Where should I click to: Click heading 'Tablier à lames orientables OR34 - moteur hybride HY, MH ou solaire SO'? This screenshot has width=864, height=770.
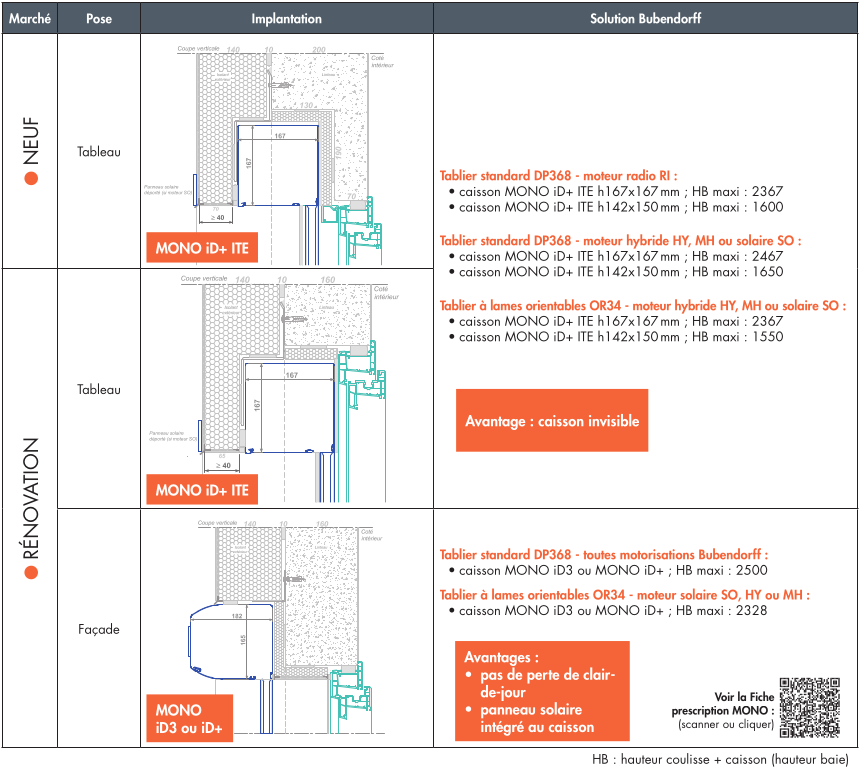click(x=642, y=305)
